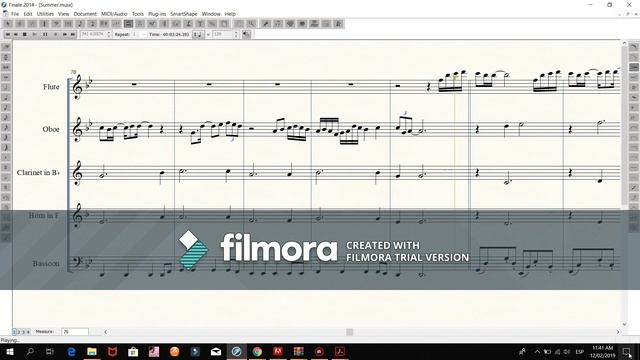Pick the Chord tool
The height and width of the screenshot is (360, 640).
176,24
